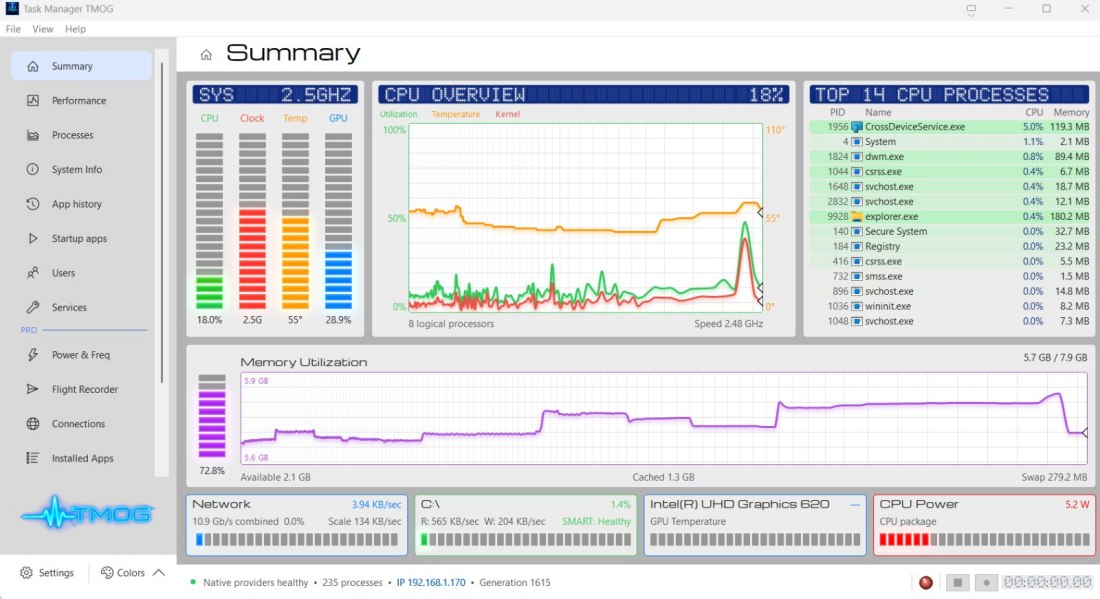Viewport: 1100px width, 599px height.
Task: Select the dwm.exe process row
Action: tap(949, 156)
